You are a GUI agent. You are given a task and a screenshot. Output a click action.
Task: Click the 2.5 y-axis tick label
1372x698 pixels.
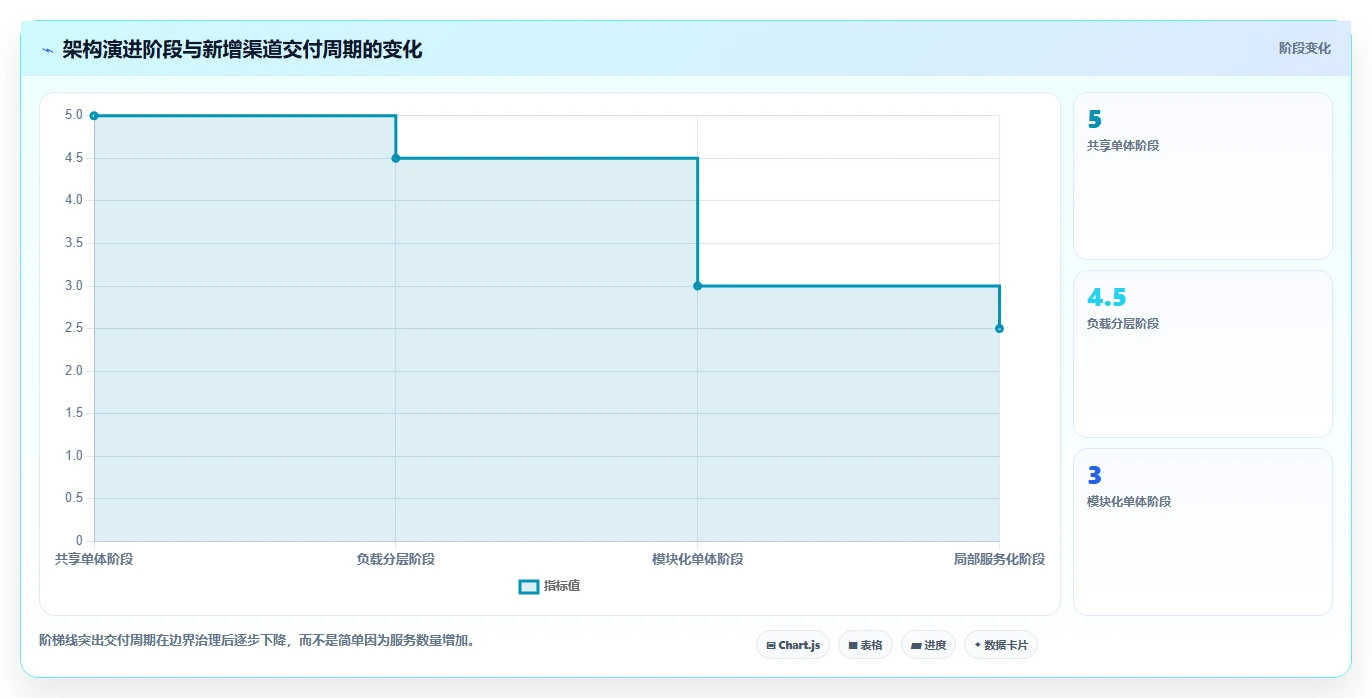point(74,328)
